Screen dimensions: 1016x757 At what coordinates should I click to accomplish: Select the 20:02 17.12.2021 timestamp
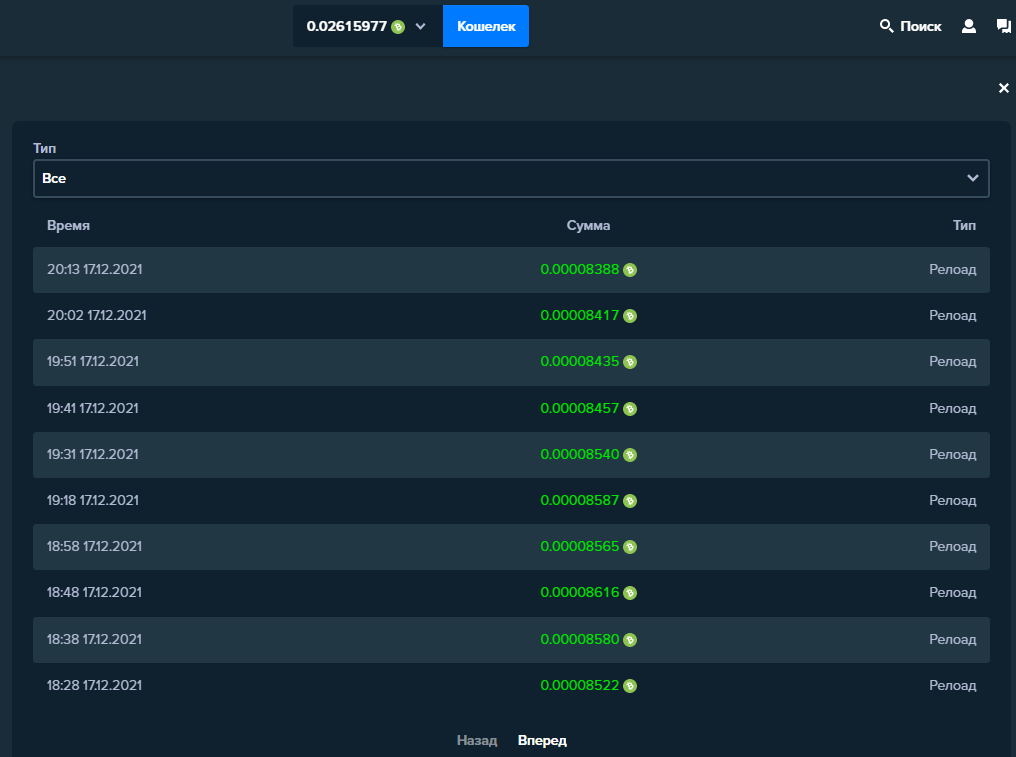click(97, 316)
